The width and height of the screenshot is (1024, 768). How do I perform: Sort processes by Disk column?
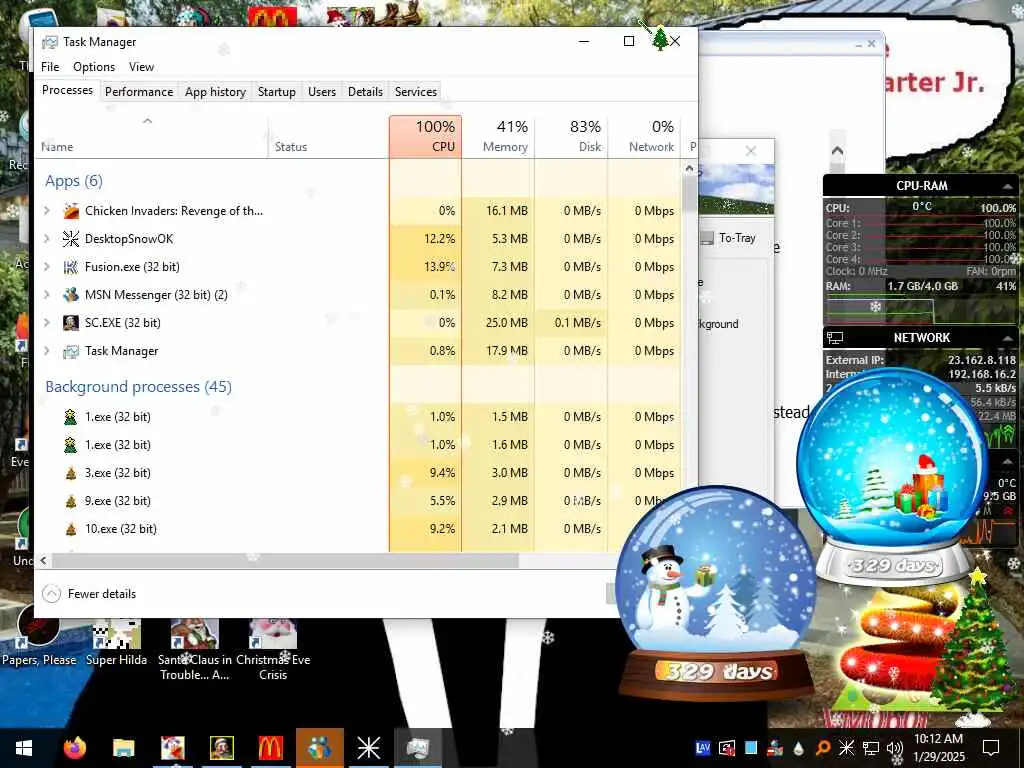[x=571, y=136]
